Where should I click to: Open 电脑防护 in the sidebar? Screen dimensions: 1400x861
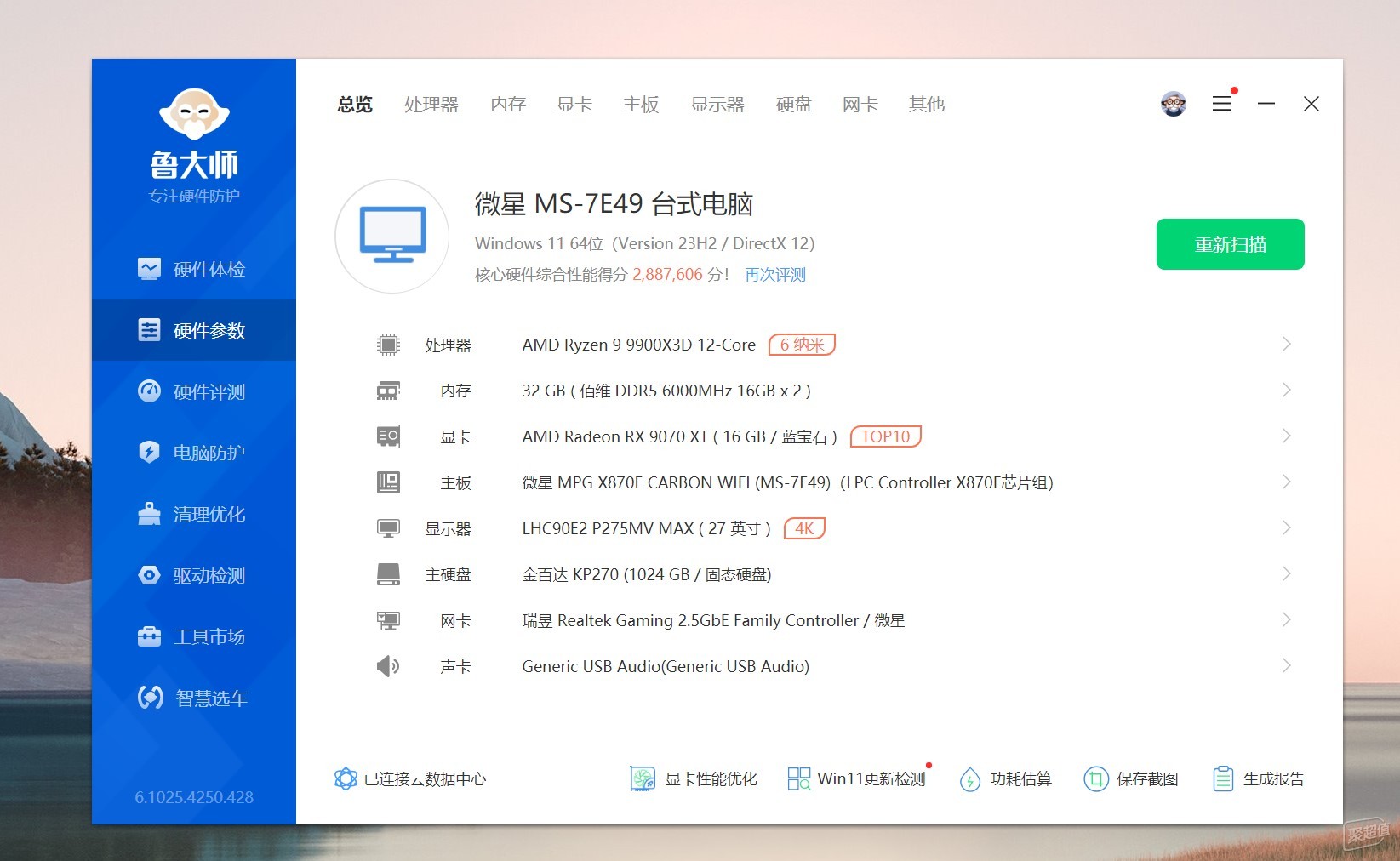tap(194, 453)
